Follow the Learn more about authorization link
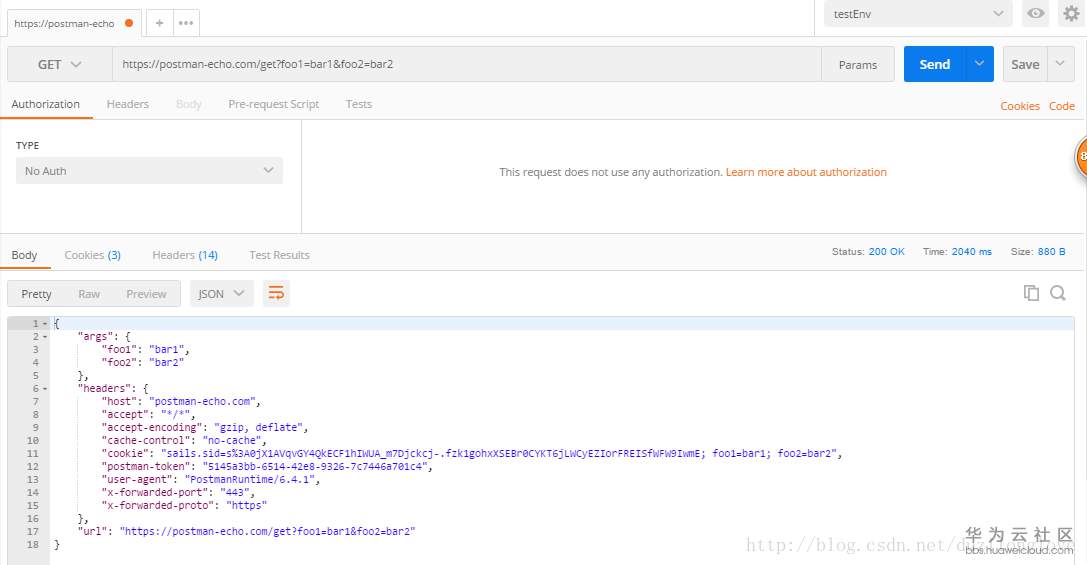 pos(806,172)
